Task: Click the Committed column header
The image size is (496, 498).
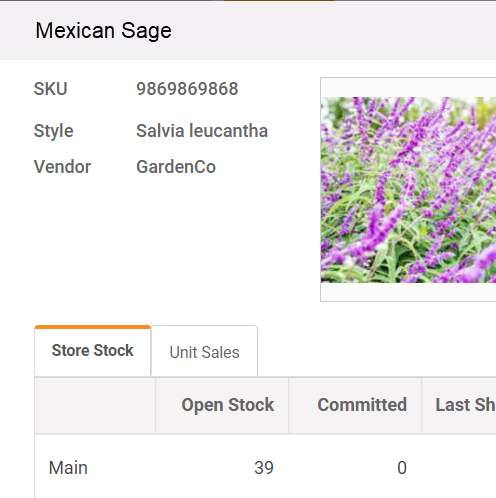Action: pos(355,405)
